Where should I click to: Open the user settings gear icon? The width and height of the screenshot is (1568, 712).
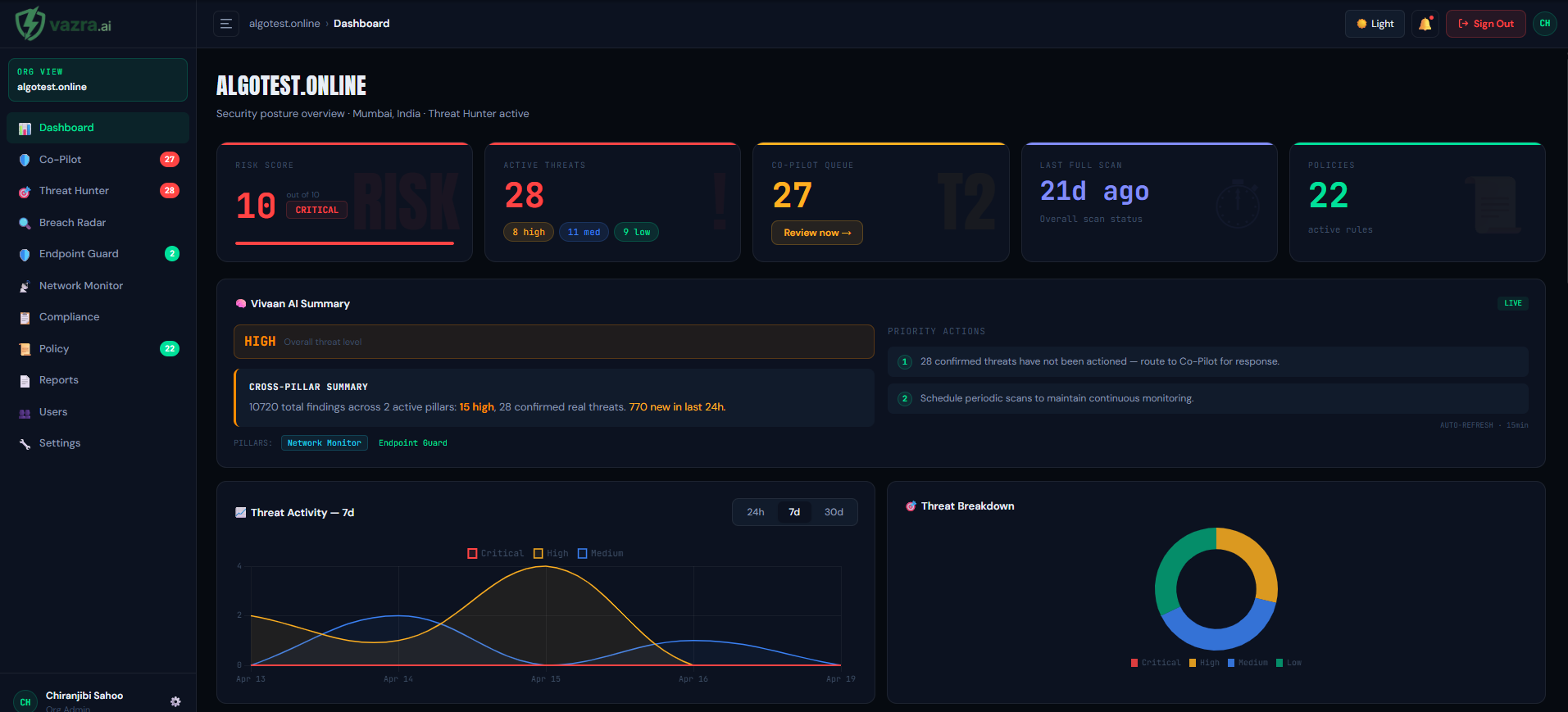click(175, 701)
